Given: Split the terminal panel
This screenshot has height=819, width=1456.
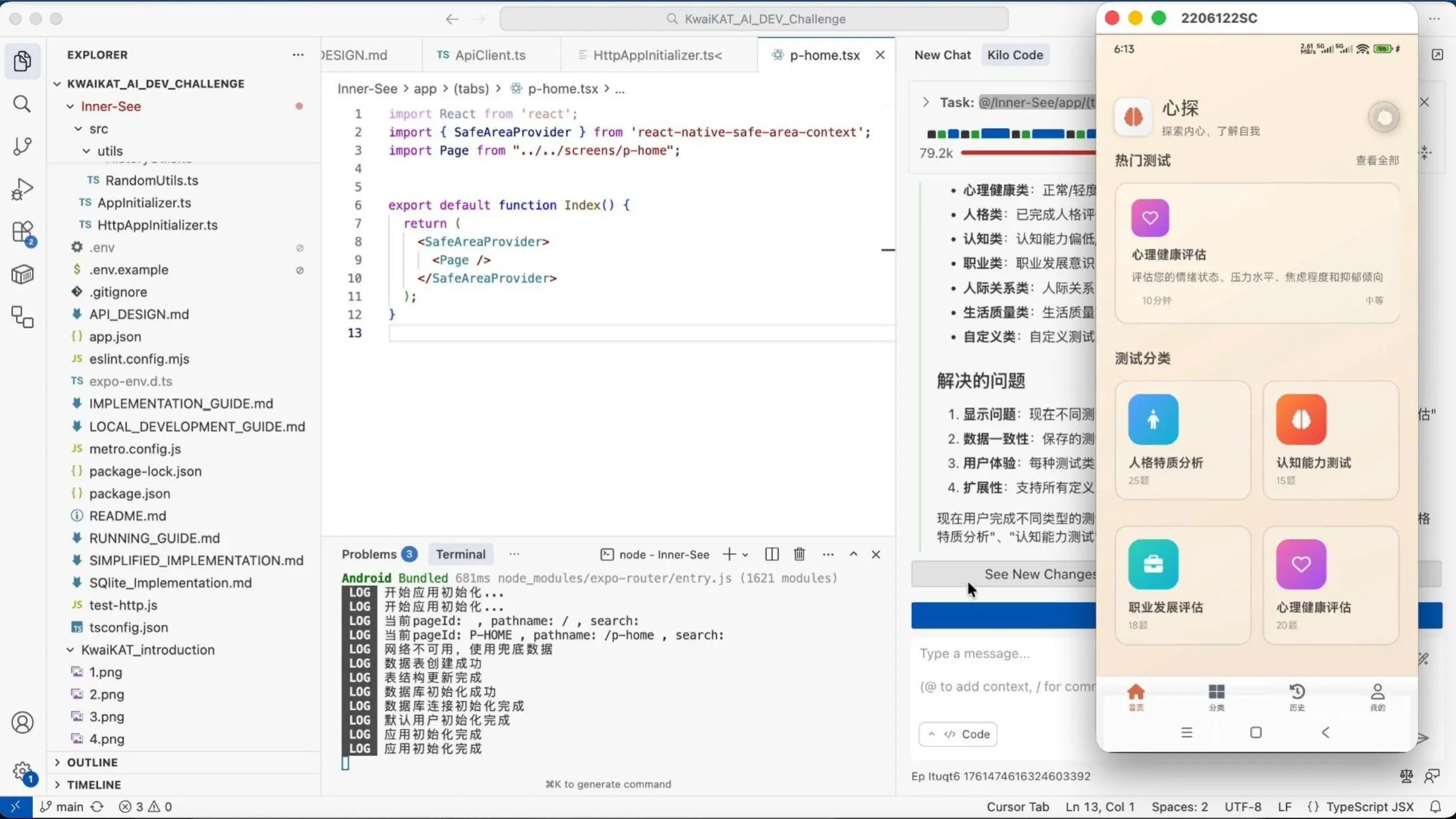Looking at the screenshot, I should click(x=771, y=554).
